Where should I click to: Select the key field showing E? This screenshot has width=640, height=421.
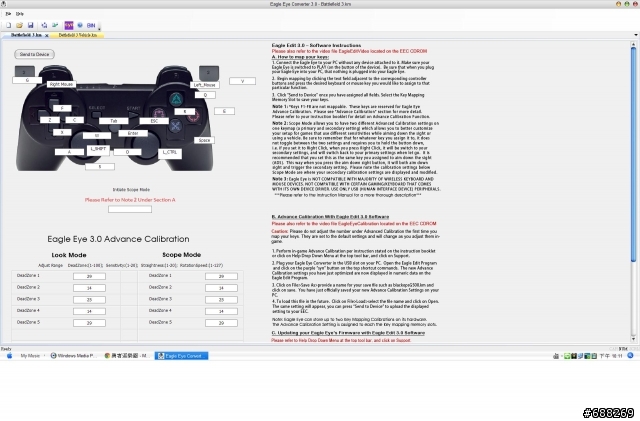[224, 111]
